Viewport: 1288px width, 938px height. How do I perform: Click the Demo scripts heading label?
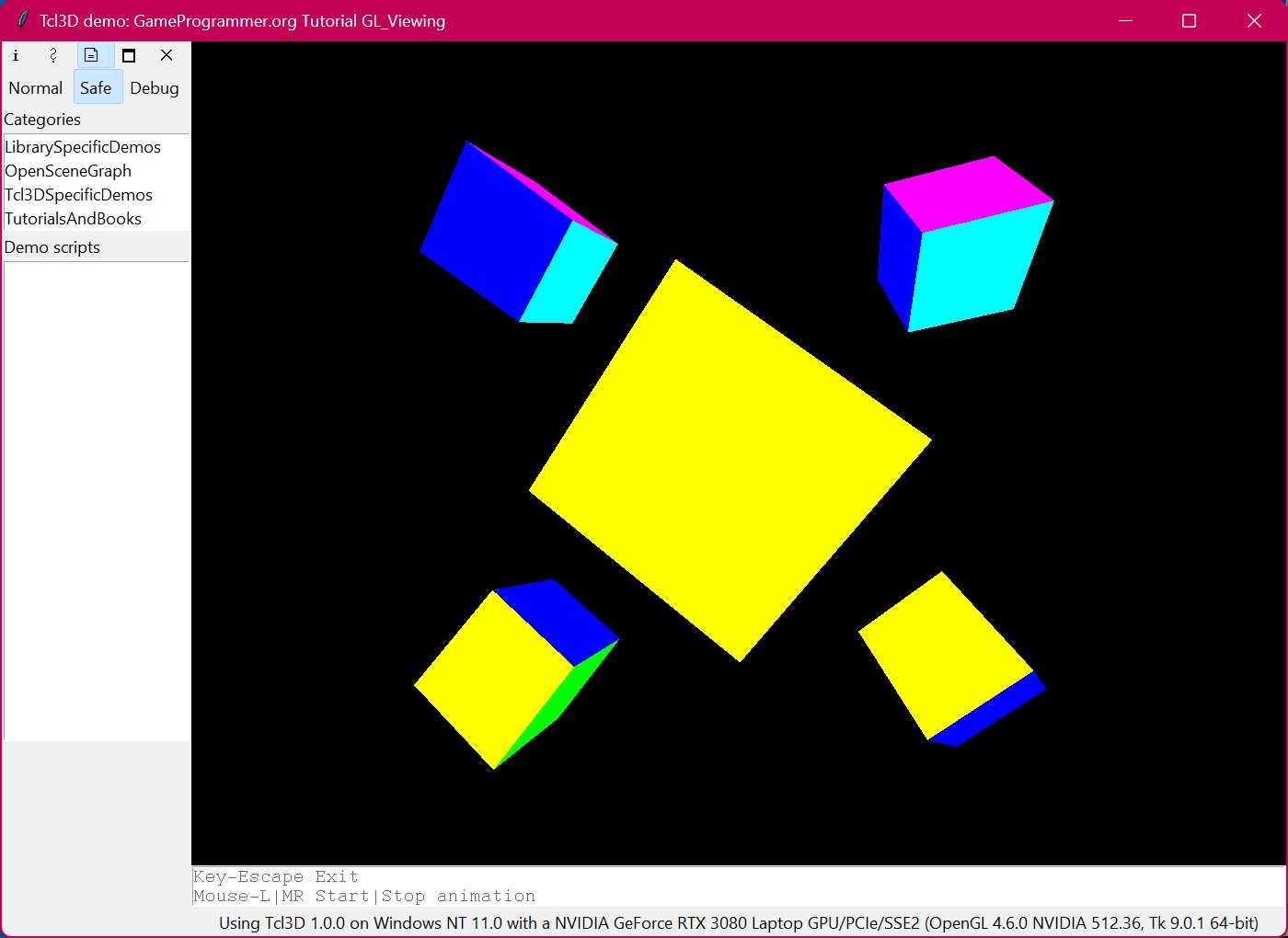52,247
